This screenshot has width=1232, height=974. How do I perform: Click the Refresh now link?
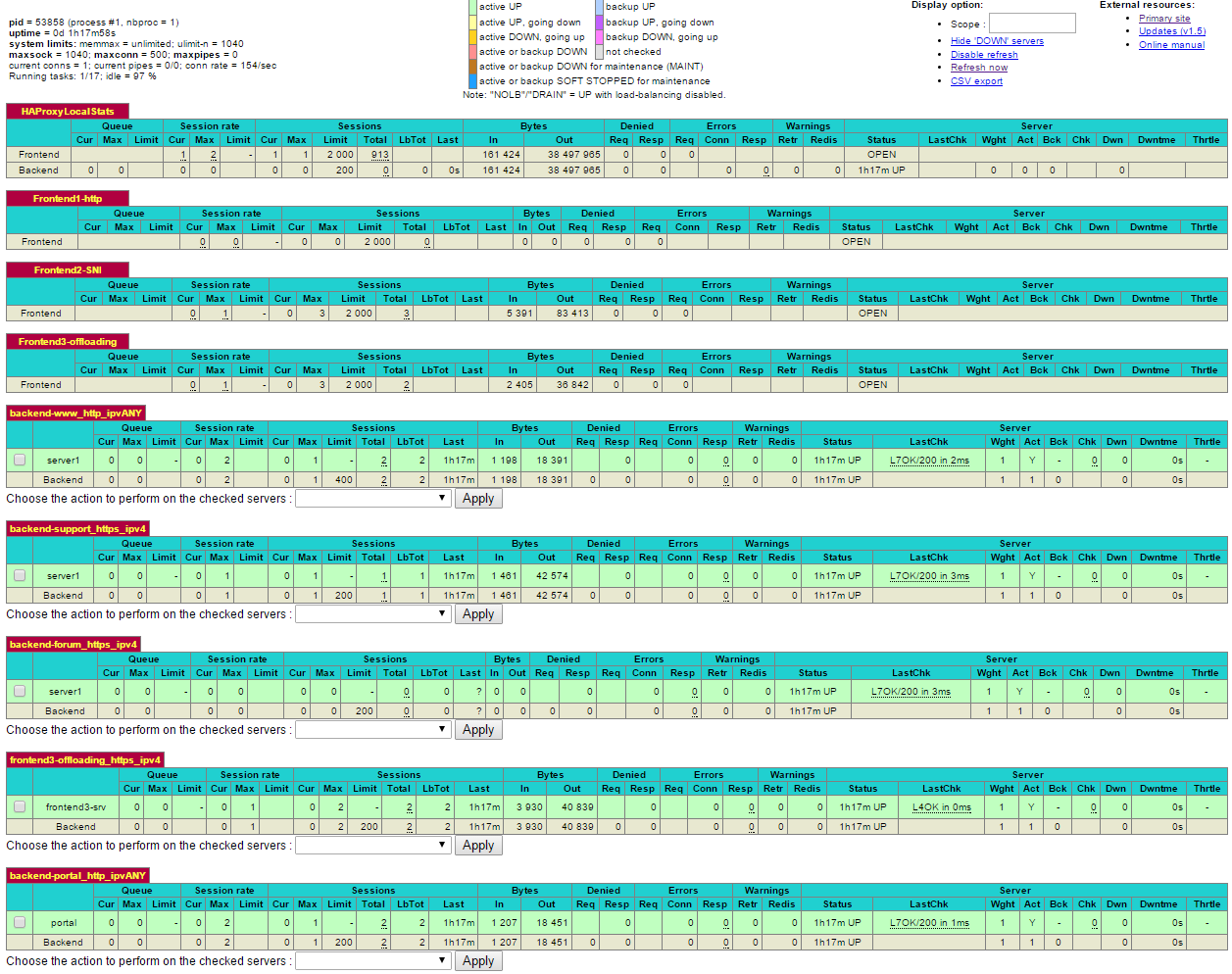pos(978,68)
